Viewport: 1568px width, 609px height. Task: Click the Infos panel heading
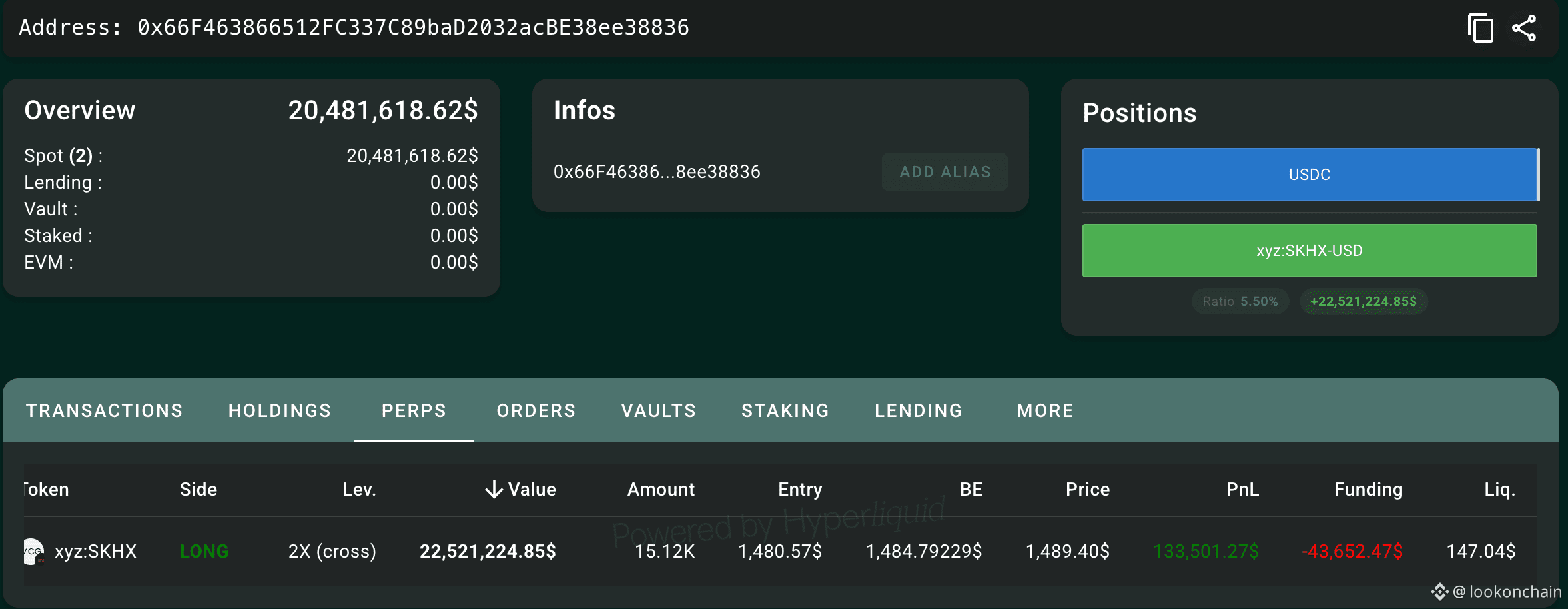pyautogui.click(x=584, y=111)
